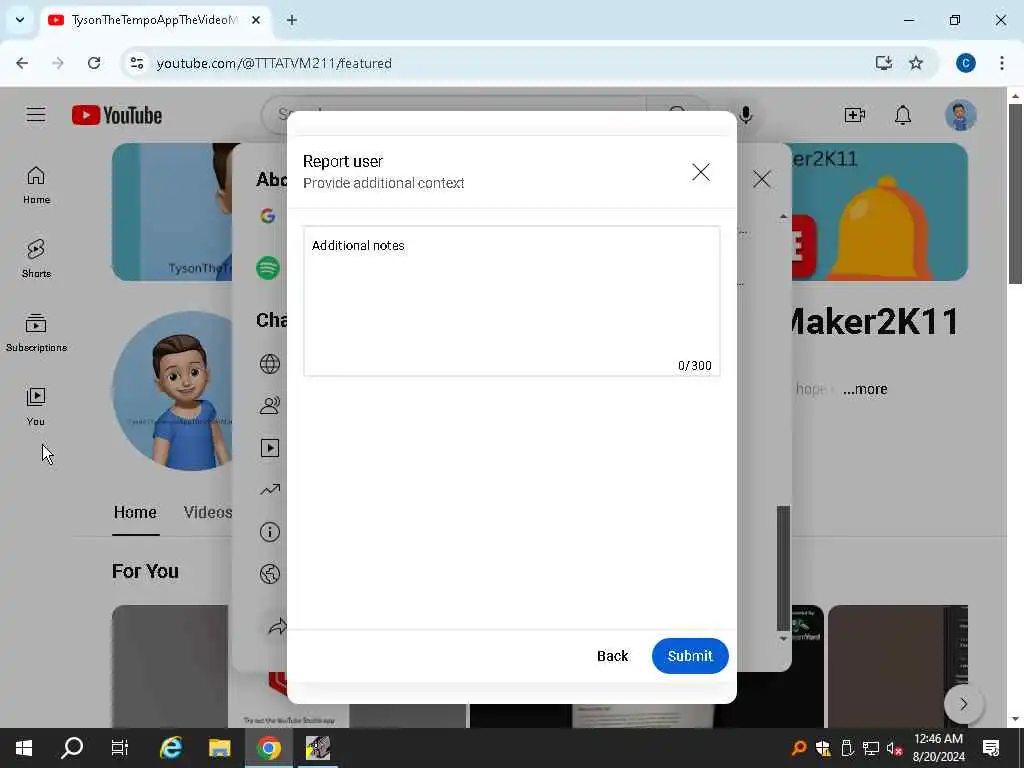This screenshot has height=768, width=1024.
Task: Go to the YouTube logo home link
Action: click(117, 115)
